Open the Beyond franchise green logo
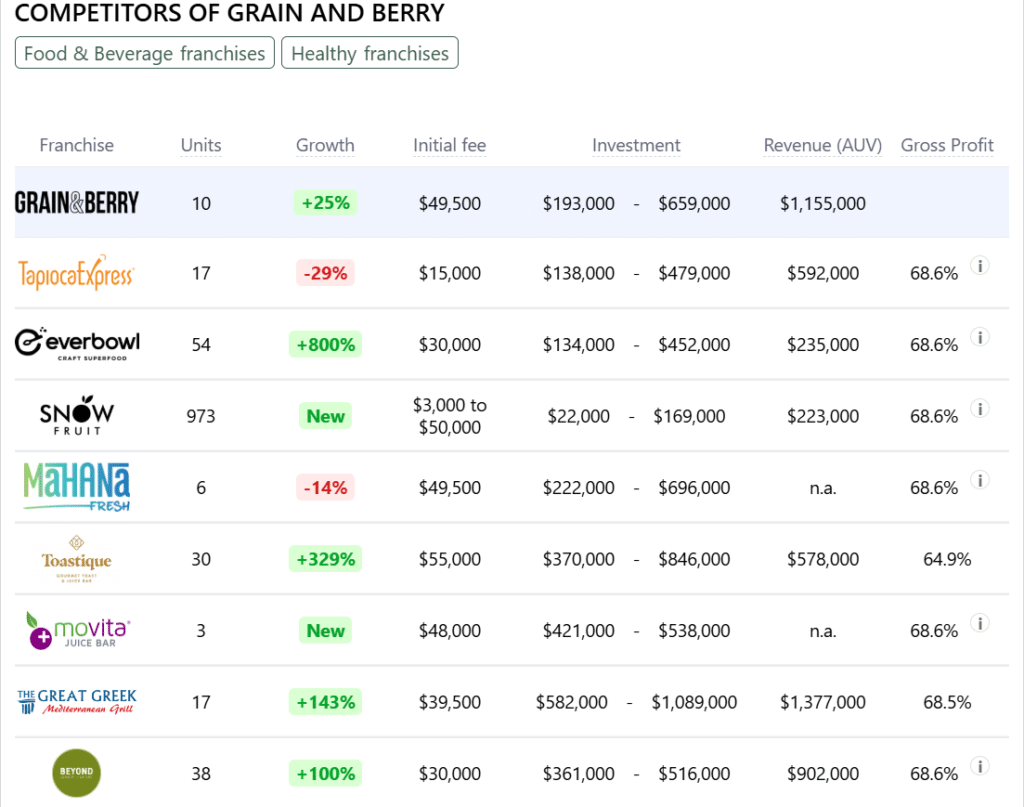The height and width of the screenshot is (807, 1024). (x=76, y=773)
